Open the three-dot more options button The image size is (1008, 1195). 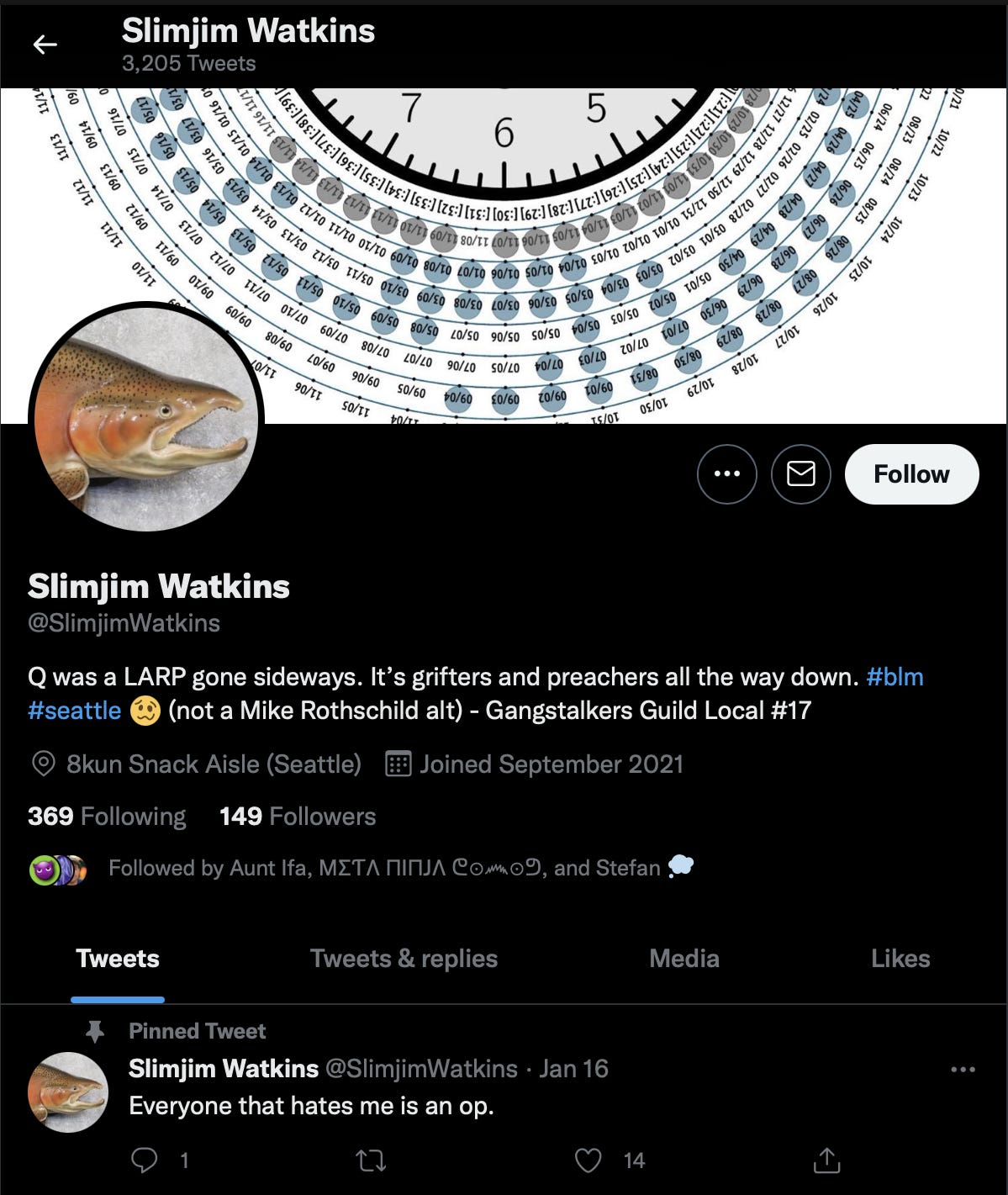click(727, 474)
